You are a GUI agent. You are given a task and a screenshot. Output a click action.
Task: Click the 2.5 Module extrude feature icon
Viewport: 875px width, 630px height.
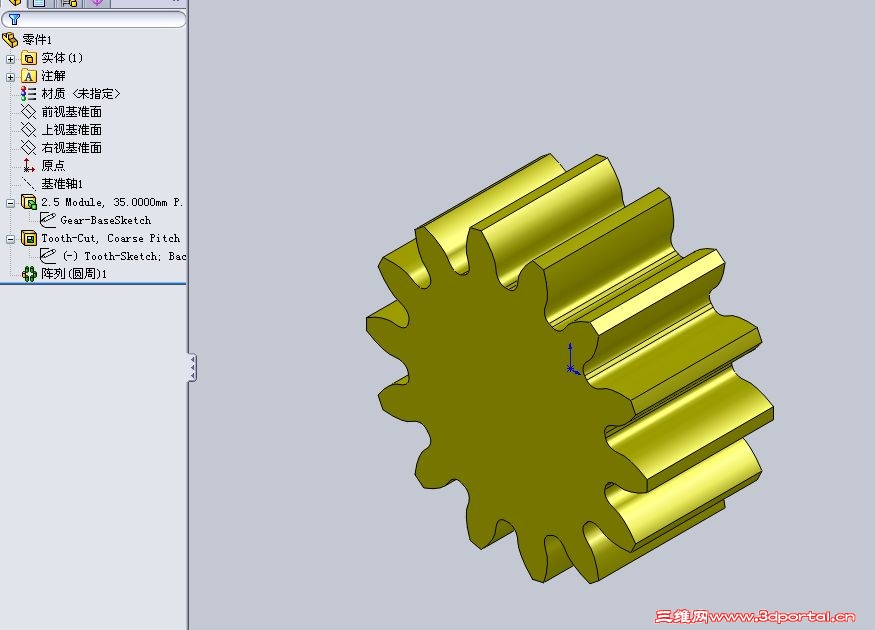click(x=28, y=201)
